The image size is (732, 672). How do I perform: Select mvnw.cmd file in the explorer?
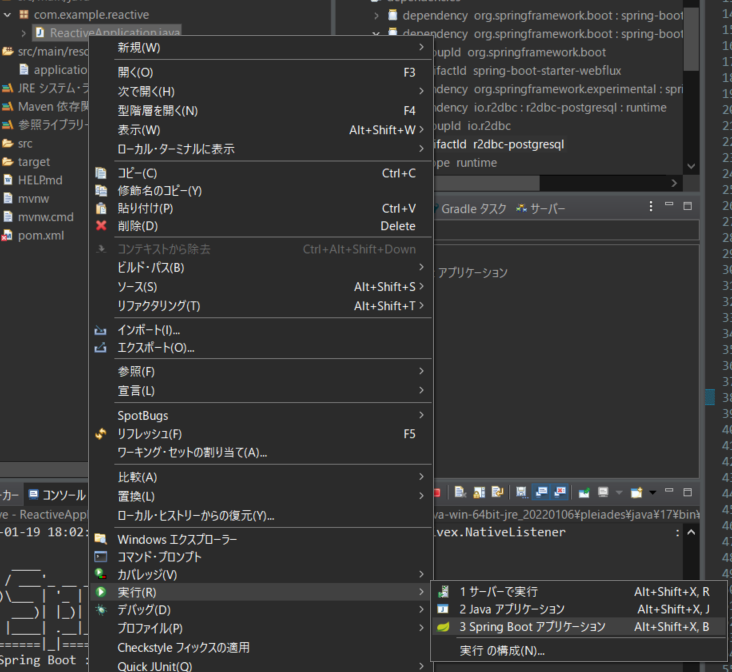[x=46, y=217]
